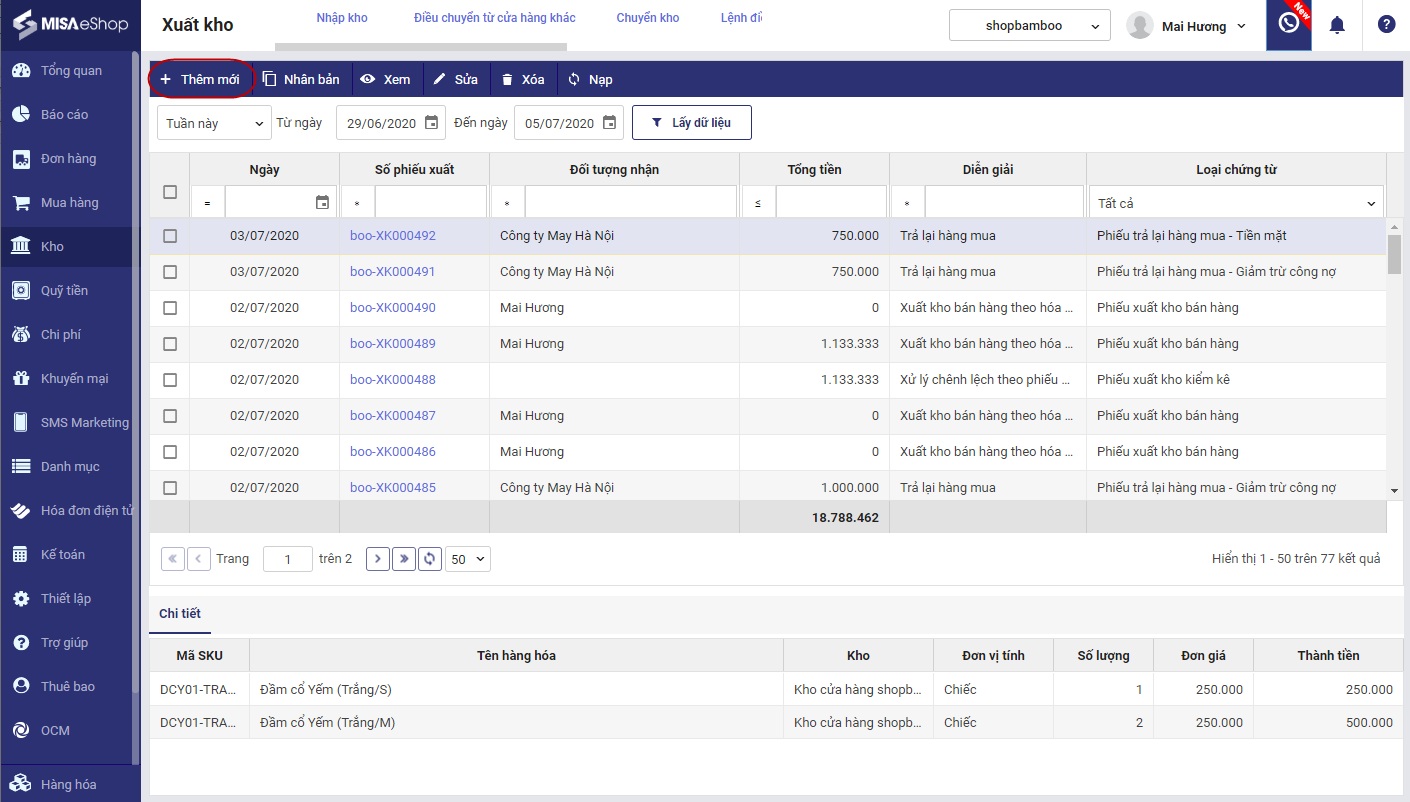Go to next page arrow
The height and width of the screenshot is (802, 1410).
coord(378,559)
